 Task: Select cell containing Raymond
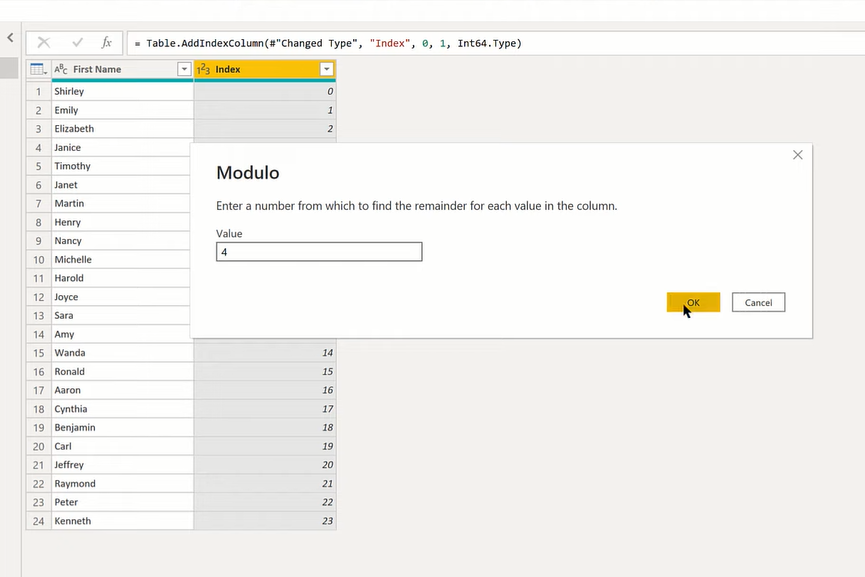coord(122,483)
